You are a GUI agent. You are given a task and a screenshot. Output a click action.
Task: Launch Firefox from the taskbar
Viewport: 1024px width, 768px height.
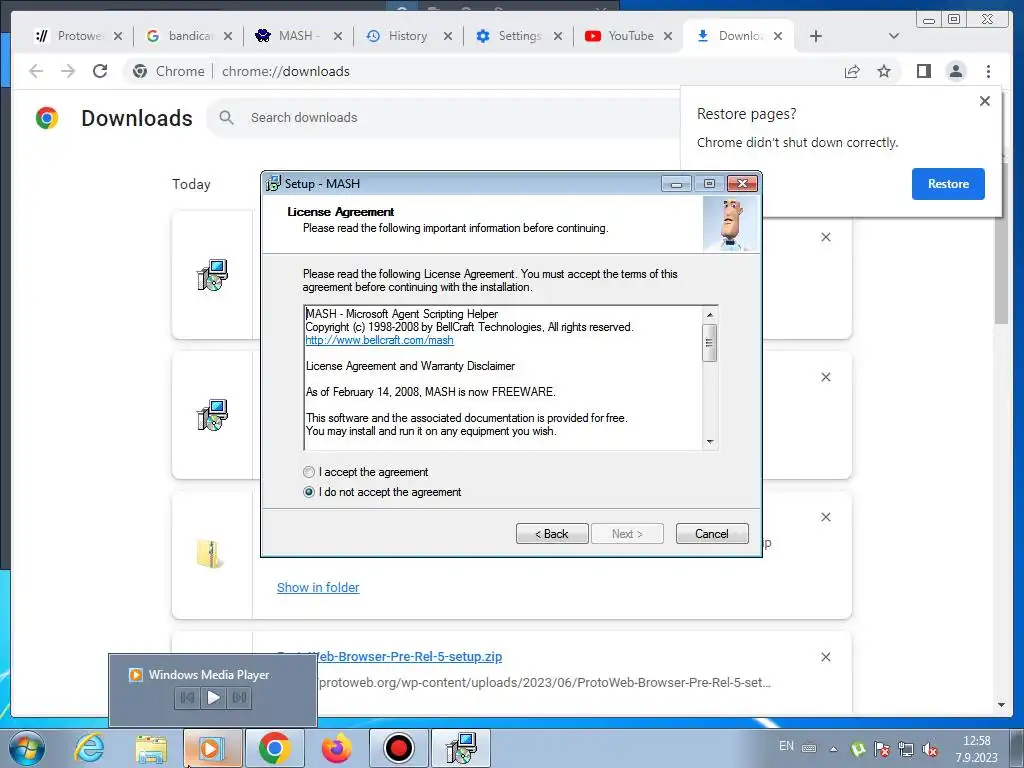(336, 748)
